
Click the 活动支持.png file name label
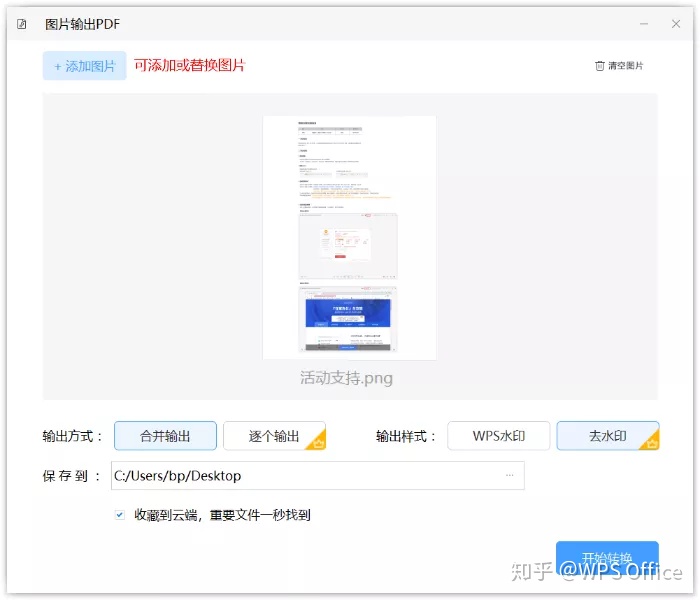346,378
